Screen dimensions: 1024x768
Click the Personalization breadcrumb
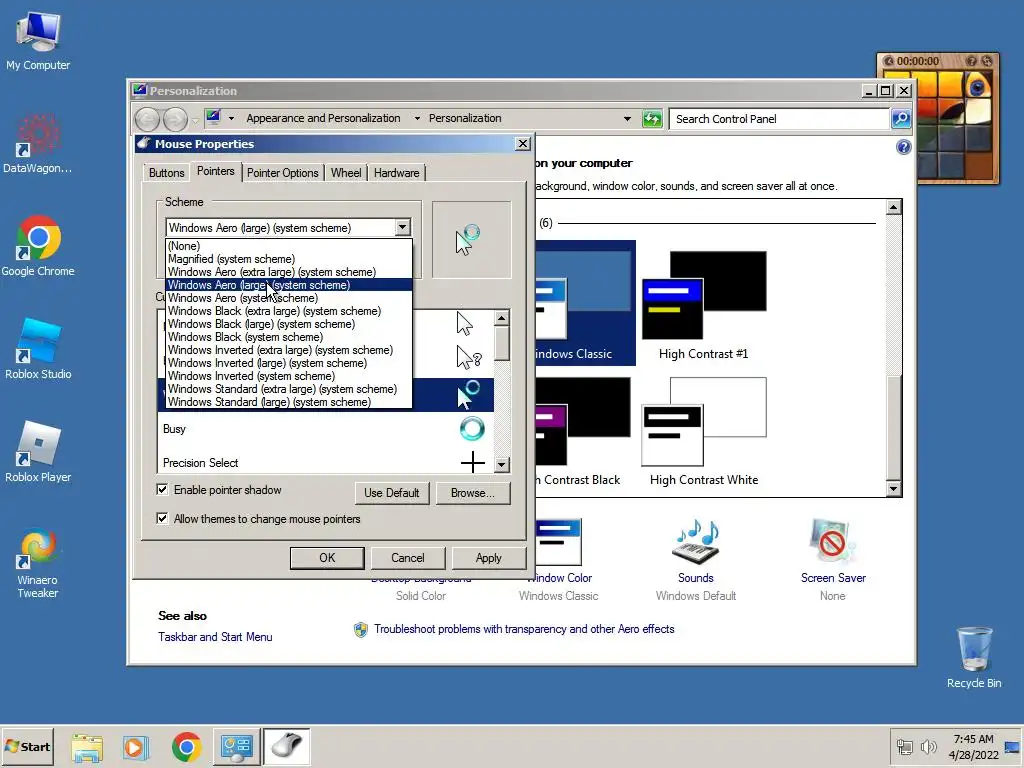click(x=465, y=118)
